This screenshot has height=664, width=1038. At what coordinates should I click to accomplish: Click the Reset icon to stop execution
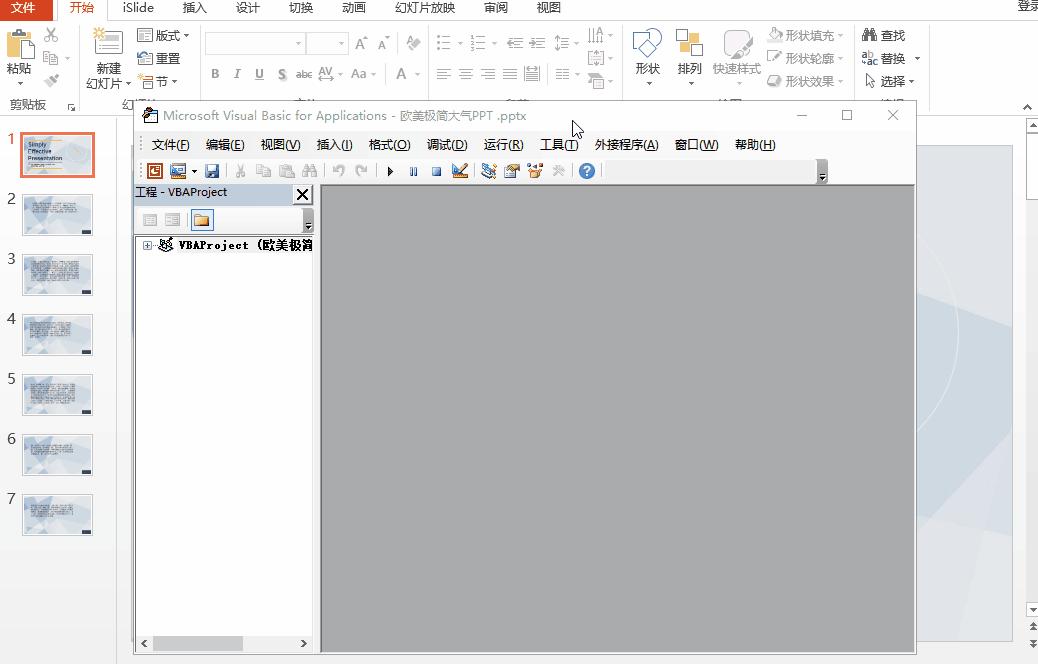[x=436, y=171]
